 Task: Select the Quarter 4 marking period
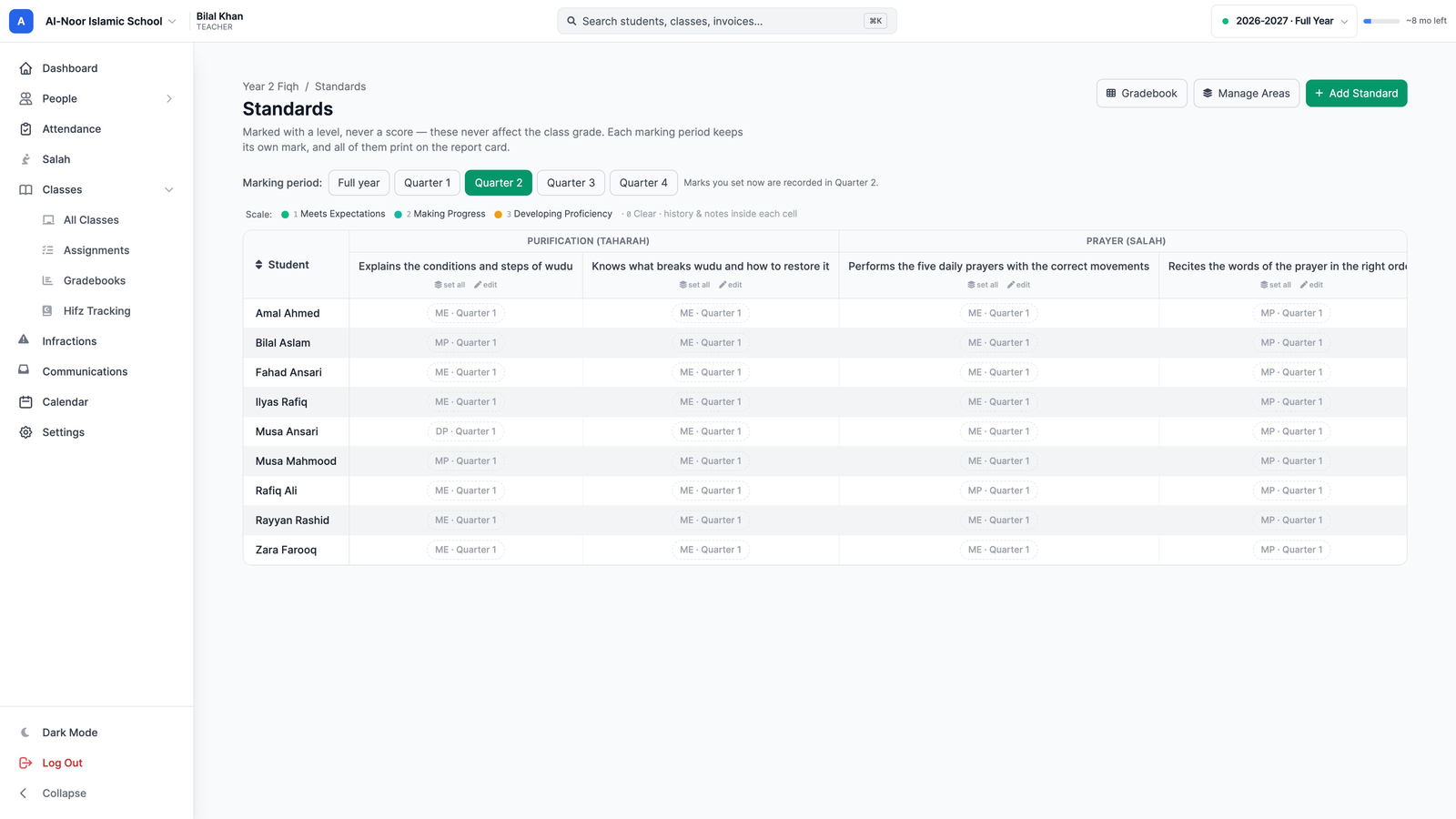click(643, 183)
